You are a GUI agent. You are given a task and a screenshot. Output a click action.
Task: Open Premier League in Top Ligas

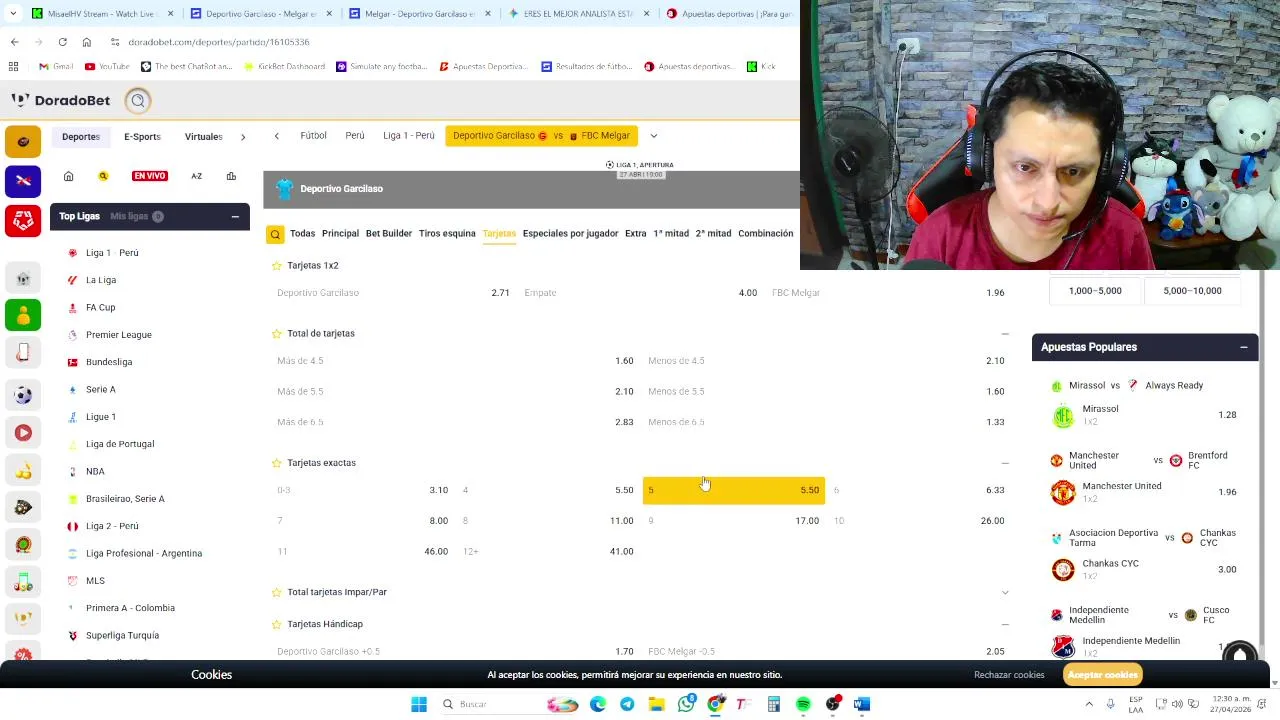(119, 335)
